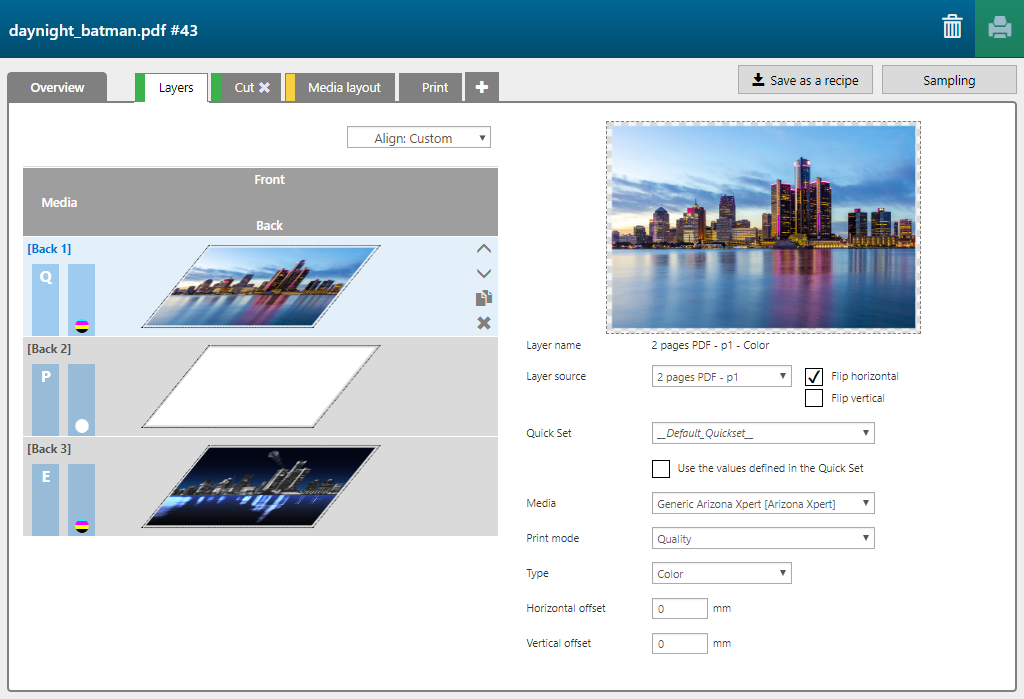Expand the Quick Set dropdown
Screen dimensions: 1024x699
click(763, 433)
